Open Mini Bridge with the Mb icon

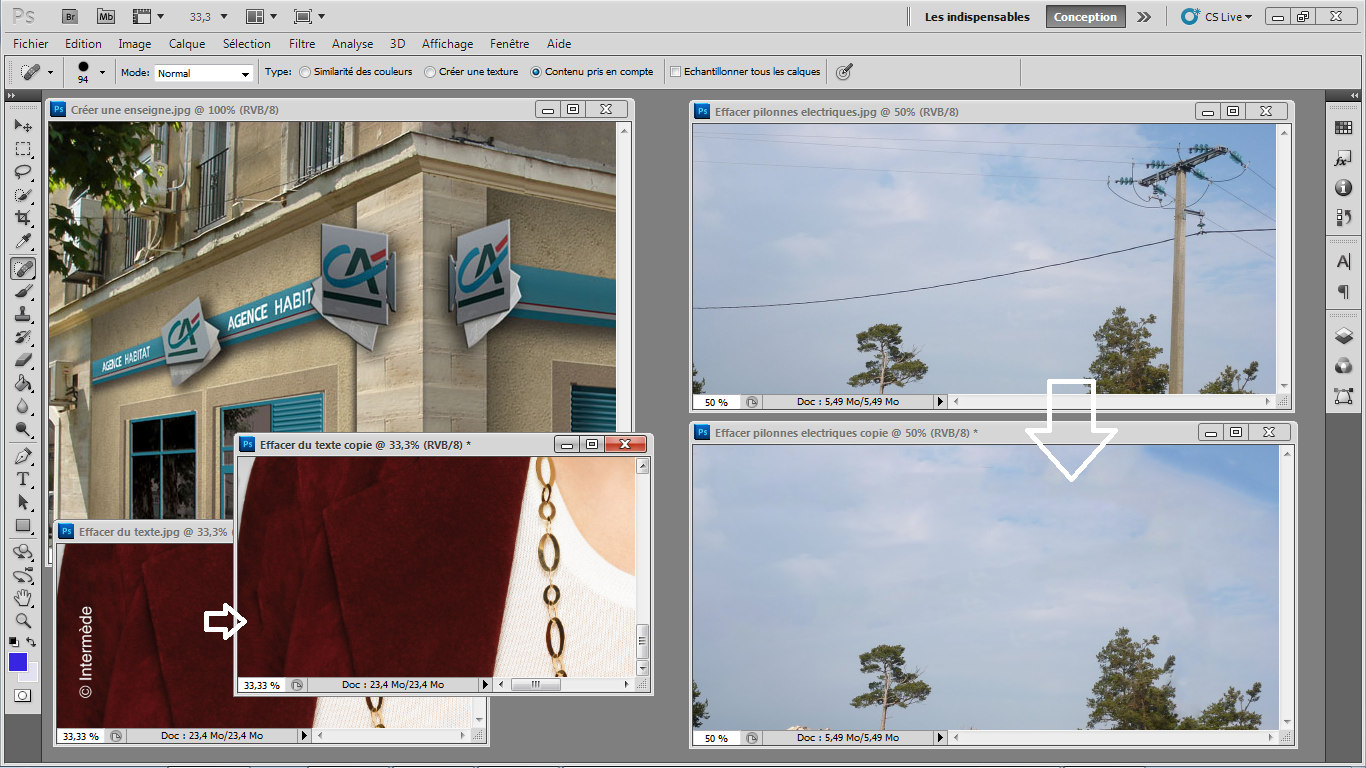tap(107, 16)
